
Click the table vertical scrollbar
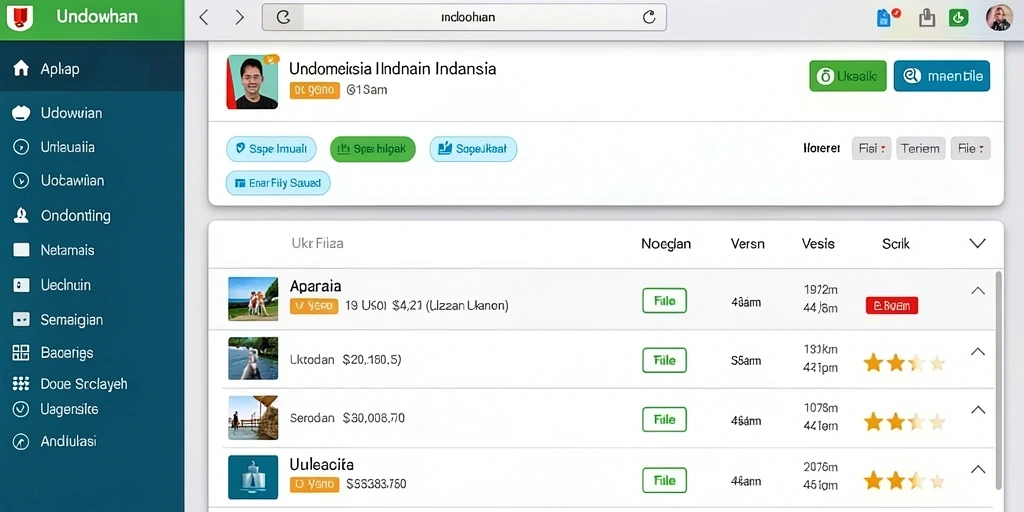click(999, 379)
